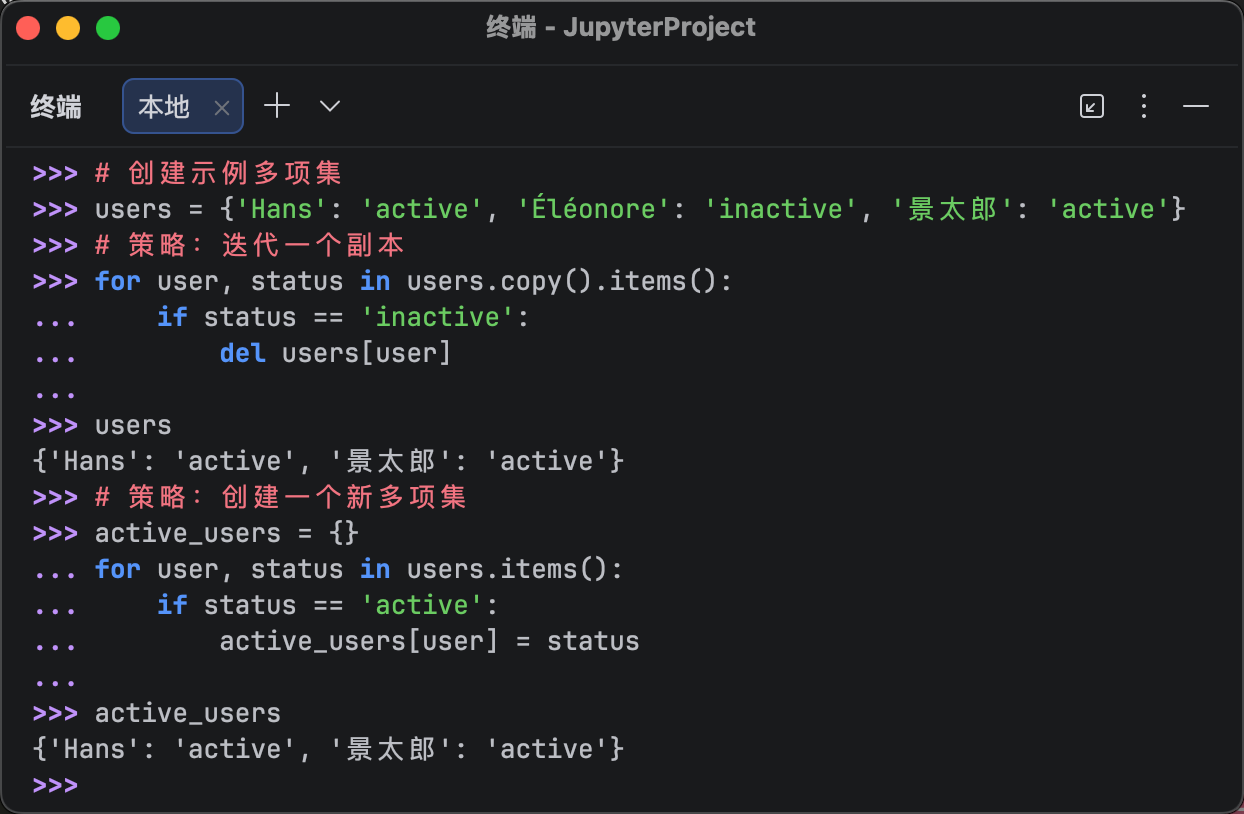Viewport: 1244px width, 814px height.
Task: Zoom the window using green button
Action: pyautogui.click(x=108, y=28)
